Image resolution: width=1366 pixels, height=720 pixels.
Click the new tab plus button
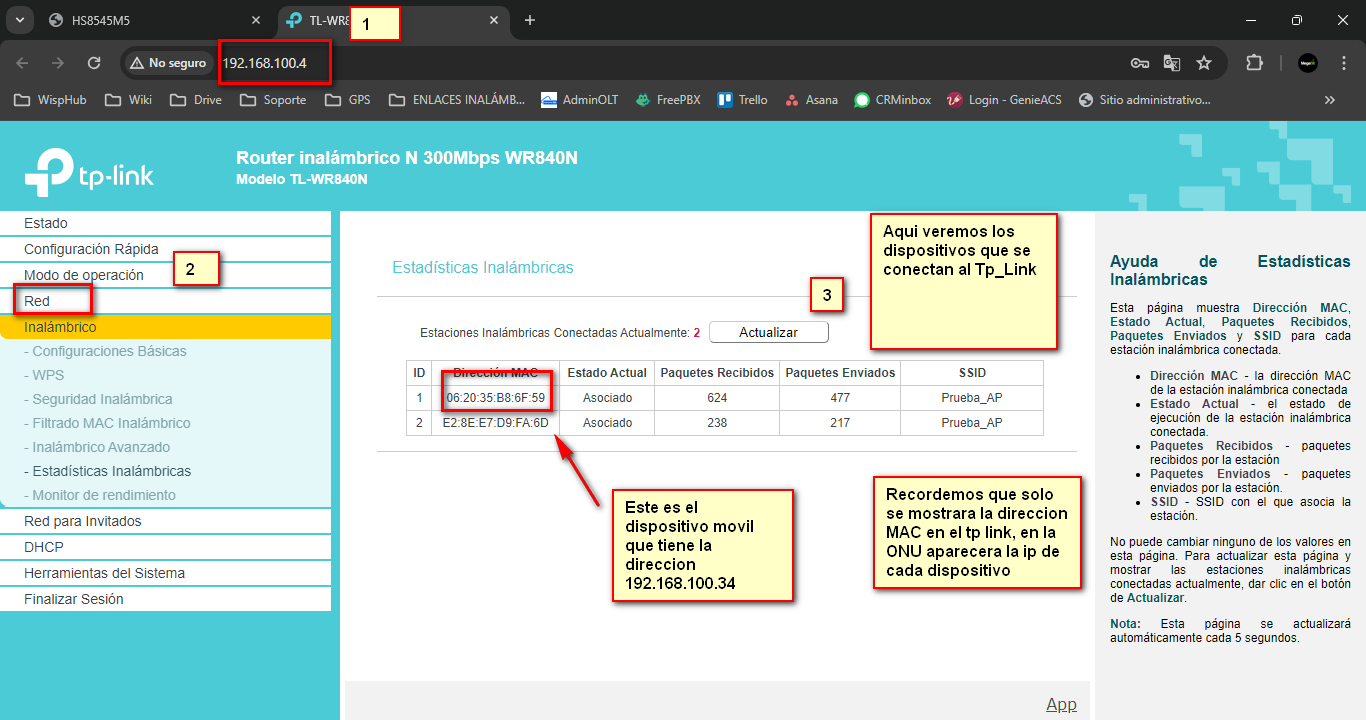pyautogui.click(x=530, y=20)
